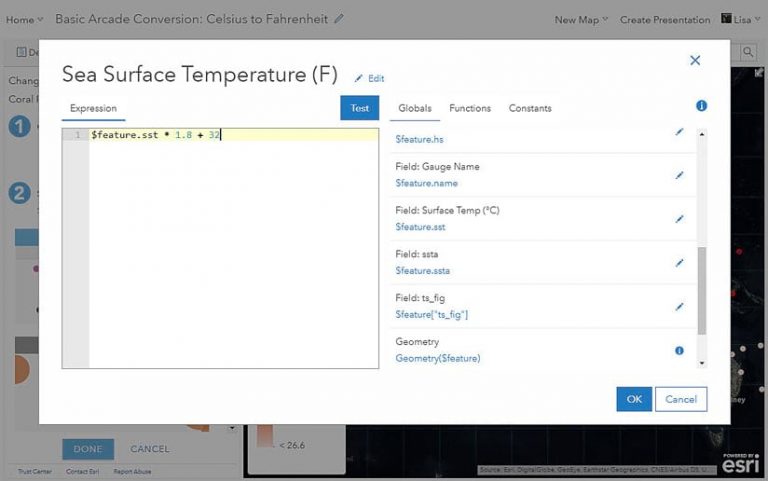
Task: Switch to the Functions tab
Action: [x=470, y=108]
